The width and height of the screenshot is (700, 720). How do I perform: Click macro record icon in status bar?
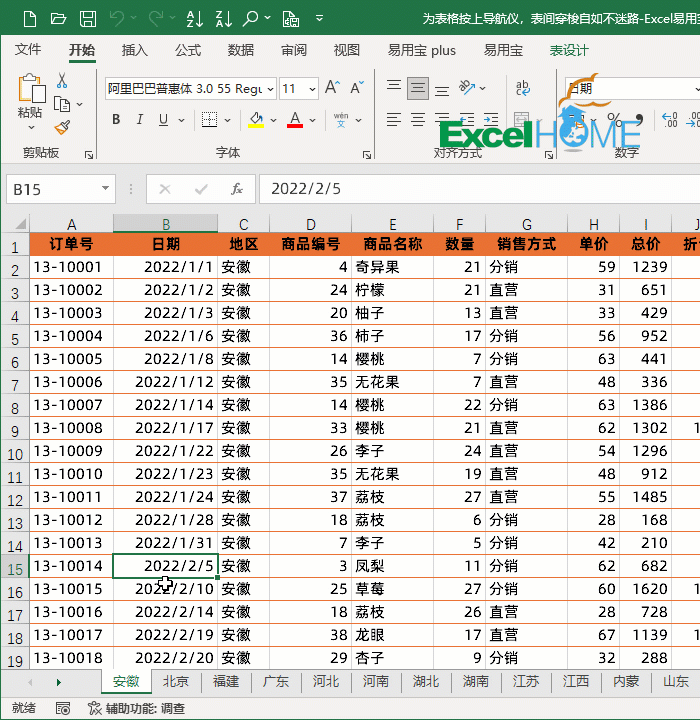pyautogui.click(x=63, y=709)
